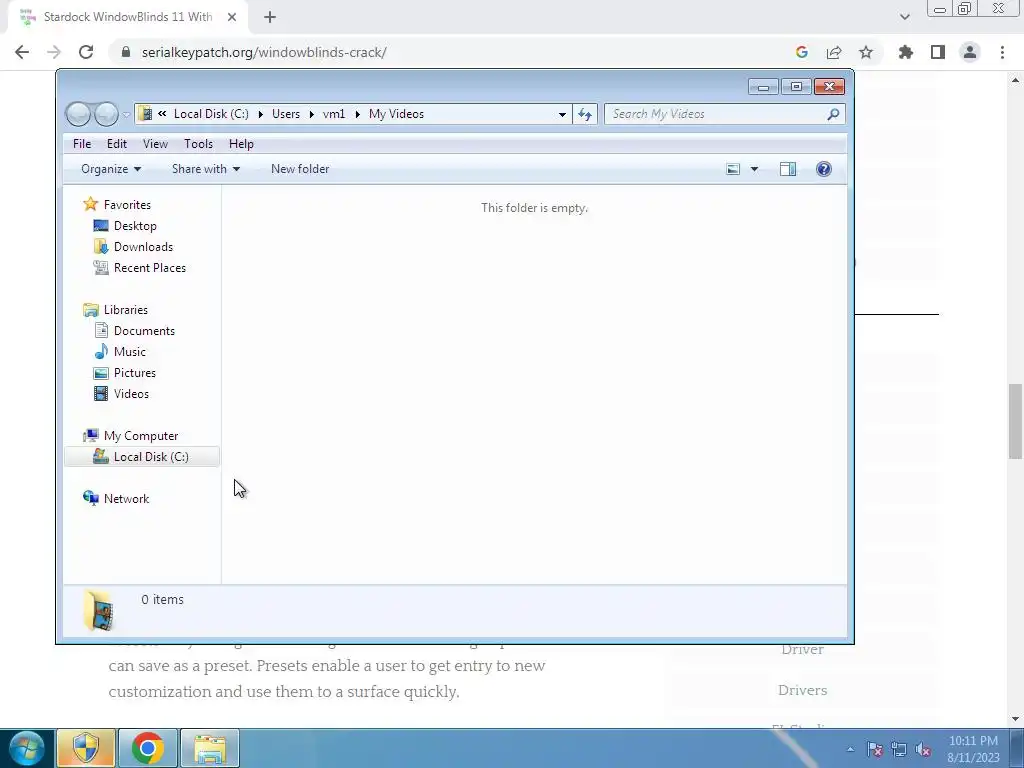The height and width of the screenshot is (768, 1024).
Task: Click the New folder button
Action: [x=300, y=169]
